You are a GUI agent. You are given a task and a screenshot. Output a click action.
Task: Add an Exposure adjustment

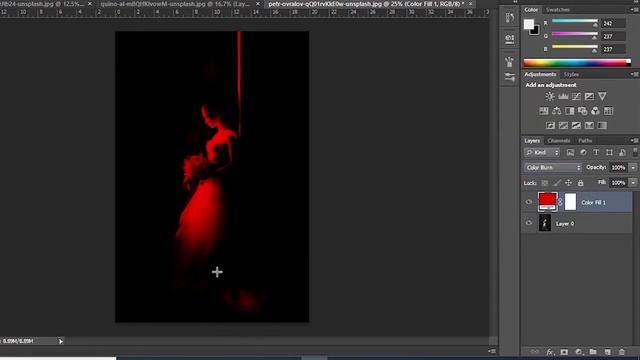(589, 96)
